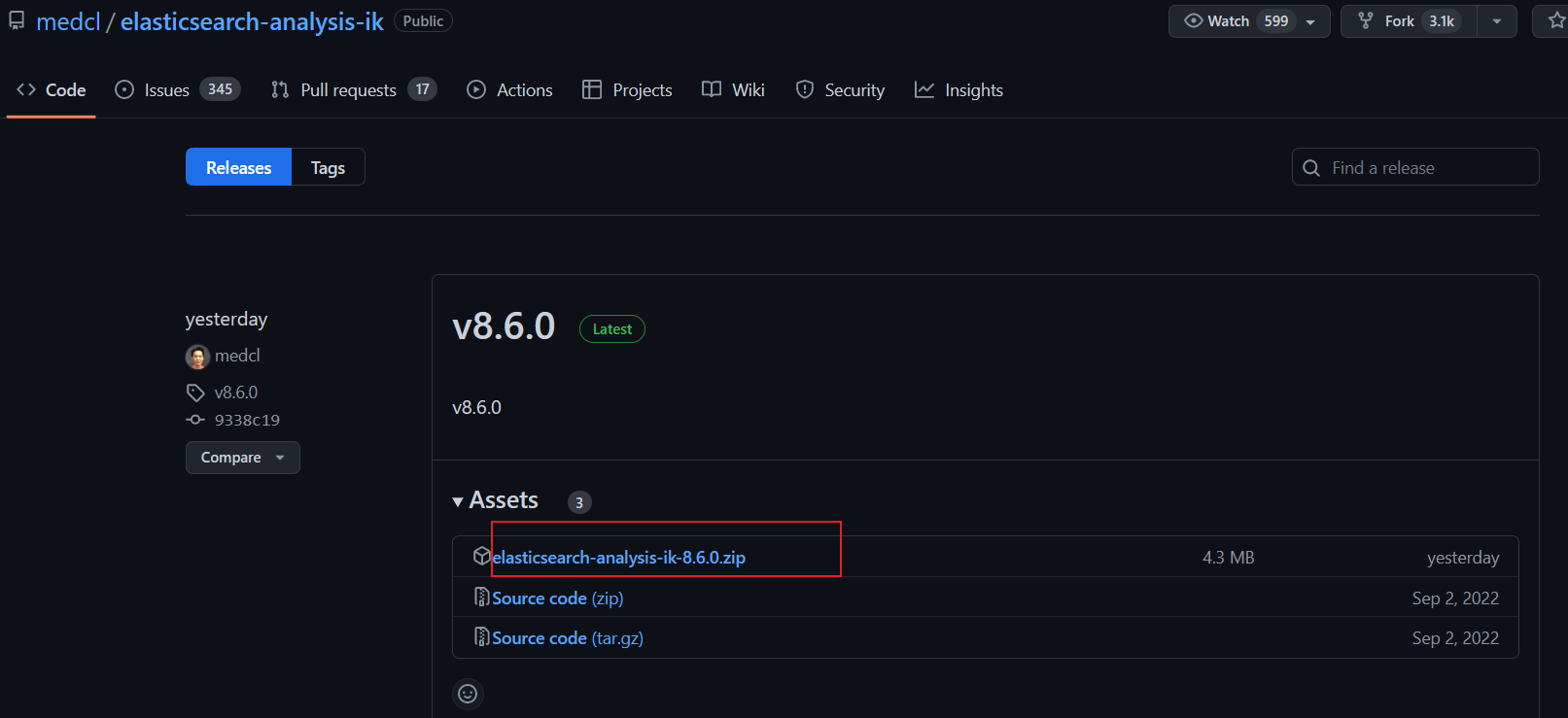
Task: Fork the repository
Action: pyautogui.click(x=1409, y=21)
